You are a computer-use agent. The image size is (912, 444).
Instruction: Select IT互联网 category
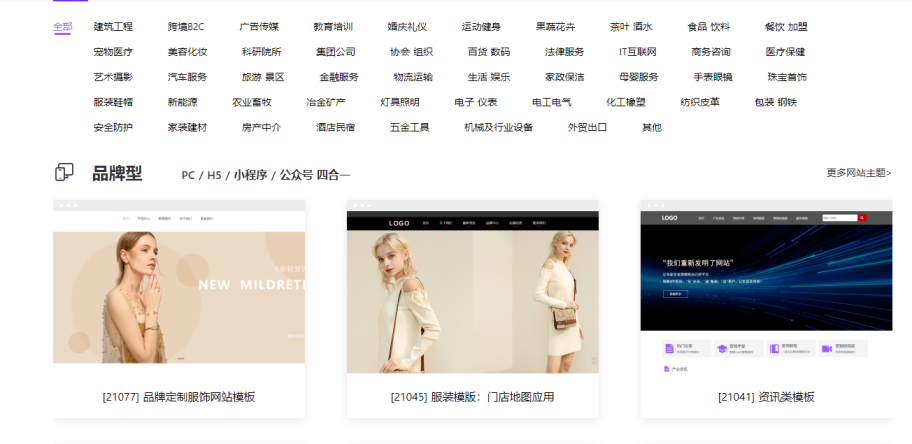[x=637, y=51]
